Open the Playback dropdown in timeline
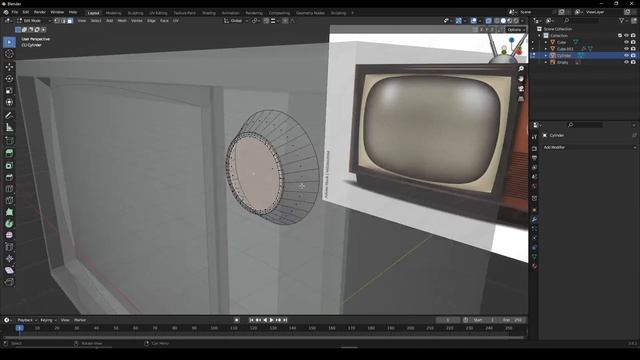Viewport: 640px width, 360px height. 27,320
